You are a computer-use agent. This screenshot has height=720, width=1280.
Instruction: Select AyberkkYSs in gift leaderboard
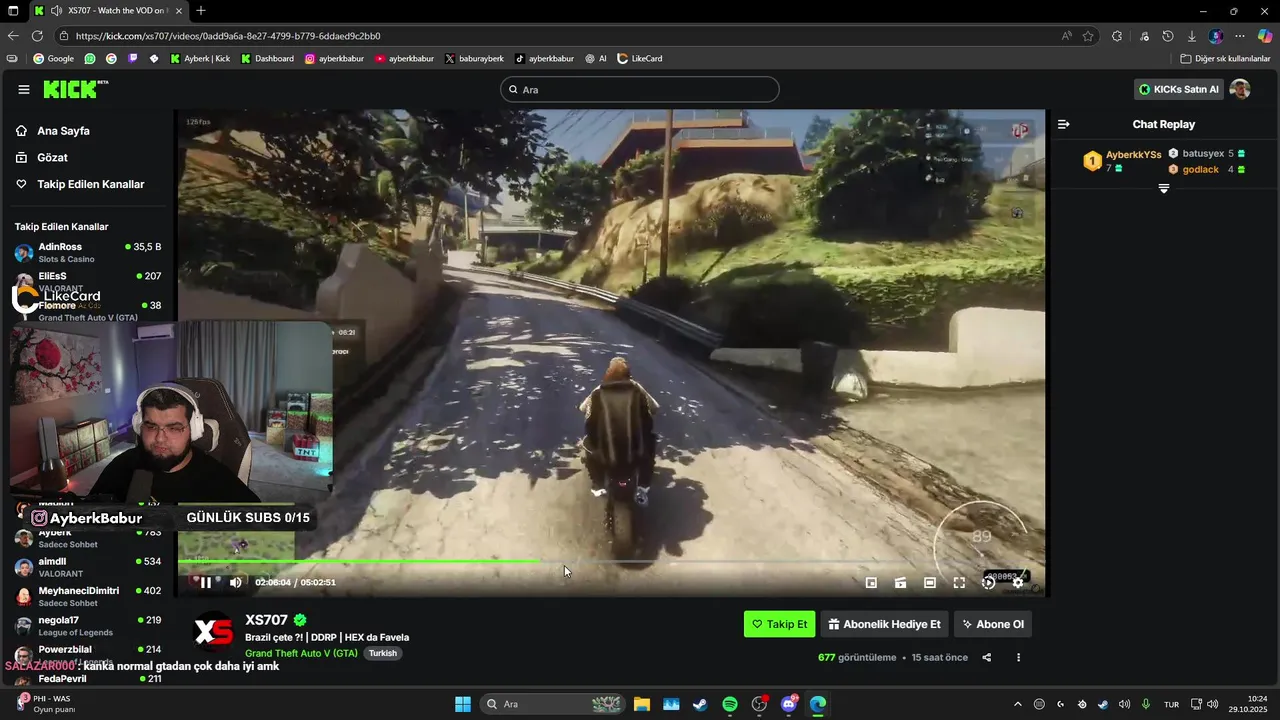tap(1133, 155)
